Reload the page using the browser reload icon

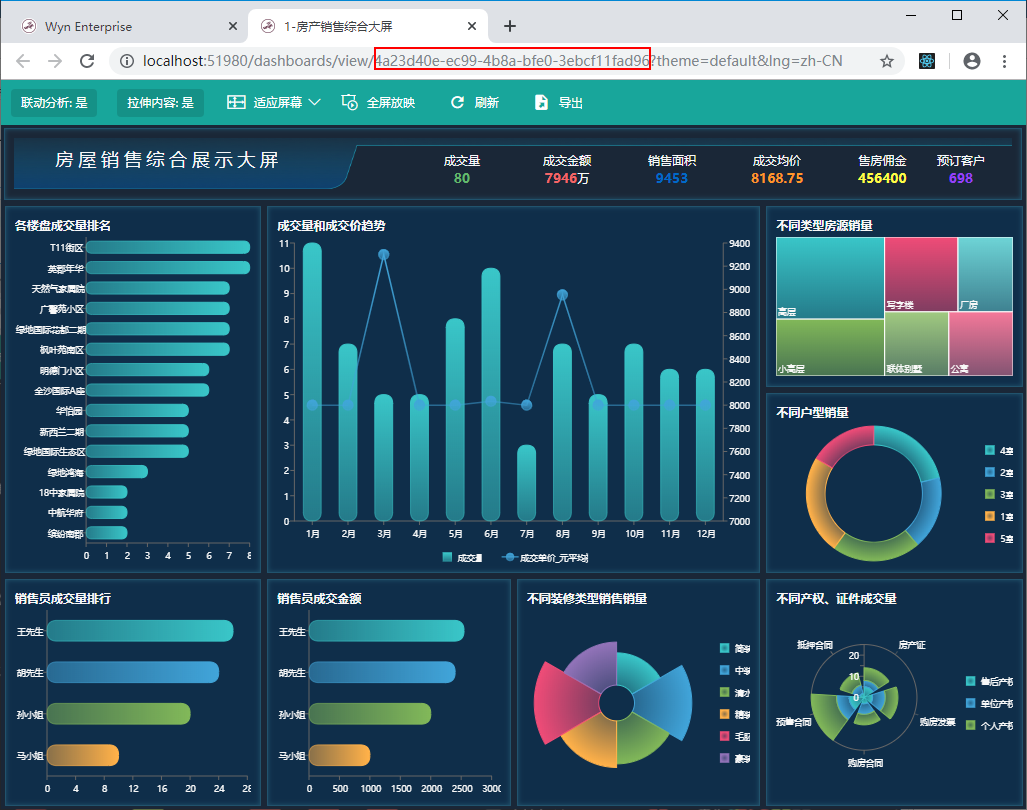(x=87, y=61)
